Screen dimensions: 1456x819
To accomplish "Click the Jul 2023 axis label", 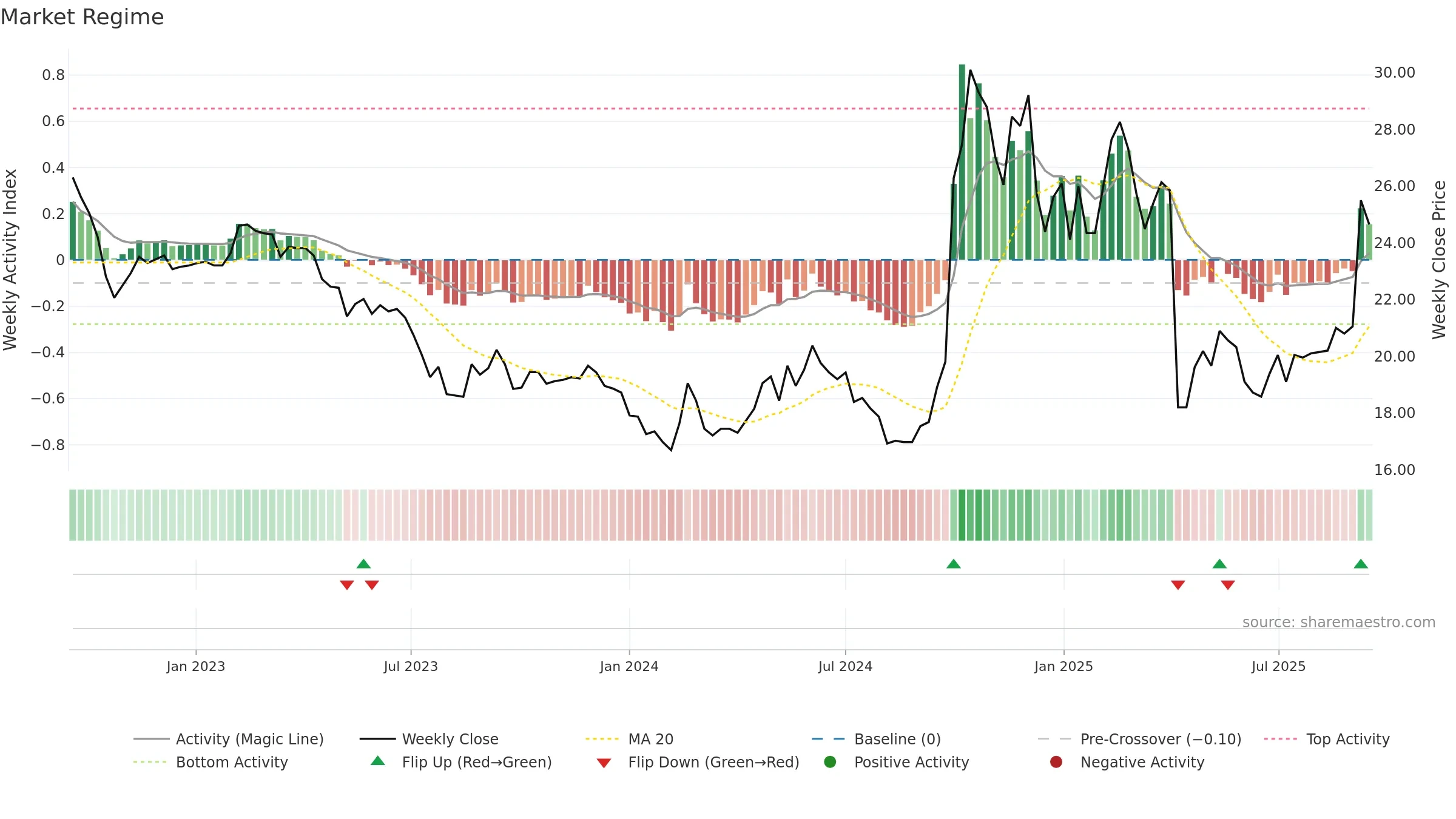I will pyautogui.click(x=411, y=666).
